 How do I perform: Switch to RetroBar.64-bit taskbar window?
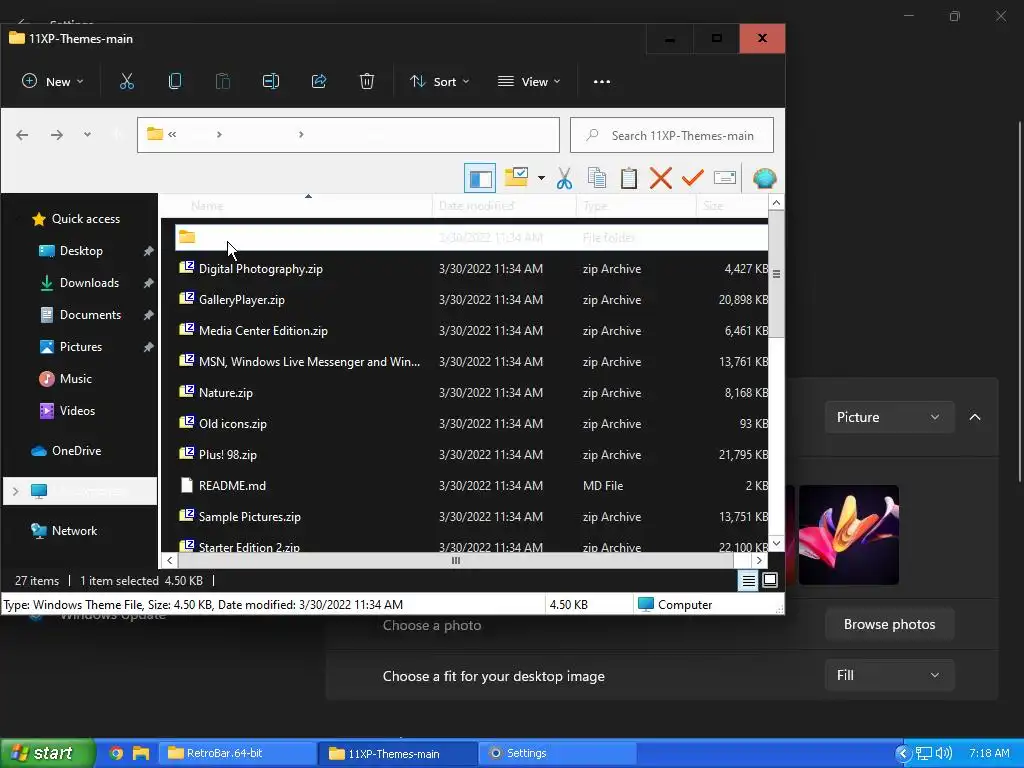coord(238,753)
